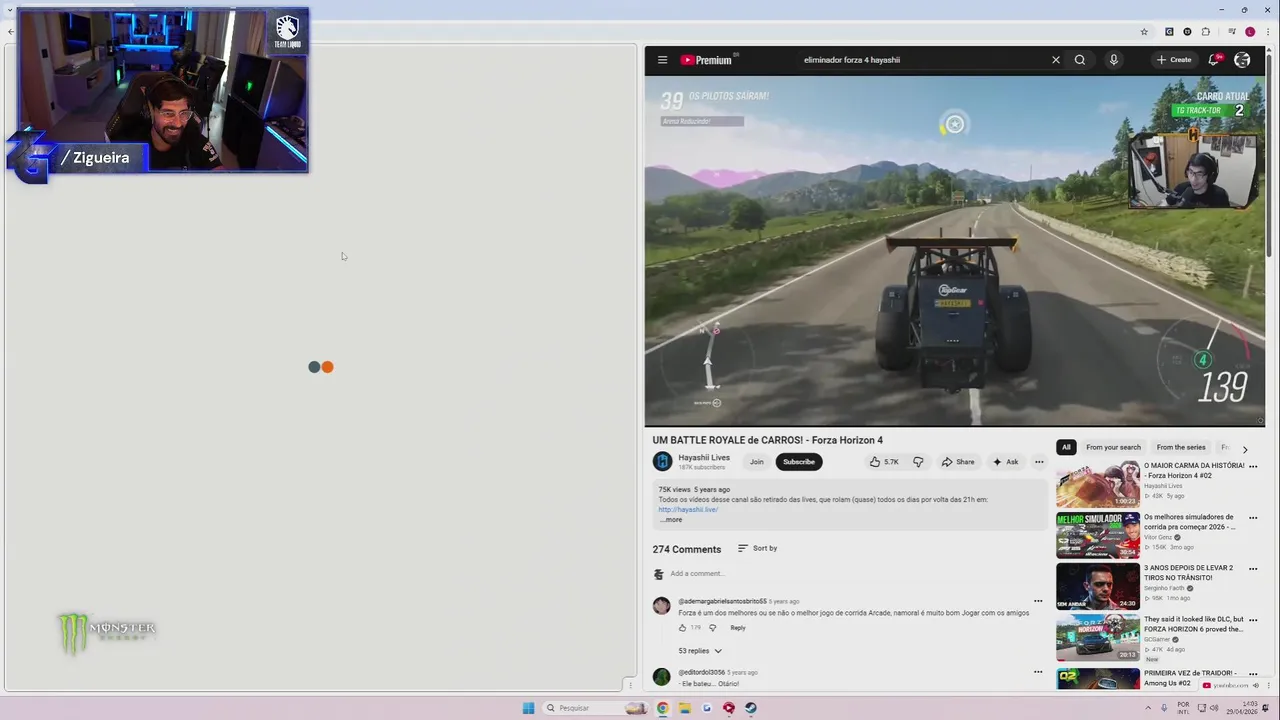Open options for 'O MAIOR CARMA' video

pyautogui.click(x=1253, y=467)
